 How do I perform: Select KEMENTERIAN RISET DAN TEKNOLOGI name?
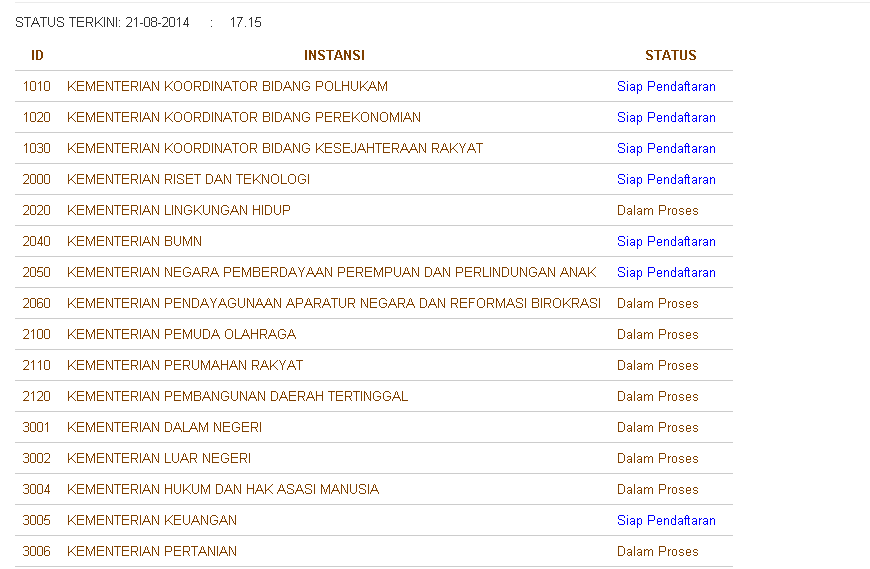pyautogui.click(x=188, y=180)
